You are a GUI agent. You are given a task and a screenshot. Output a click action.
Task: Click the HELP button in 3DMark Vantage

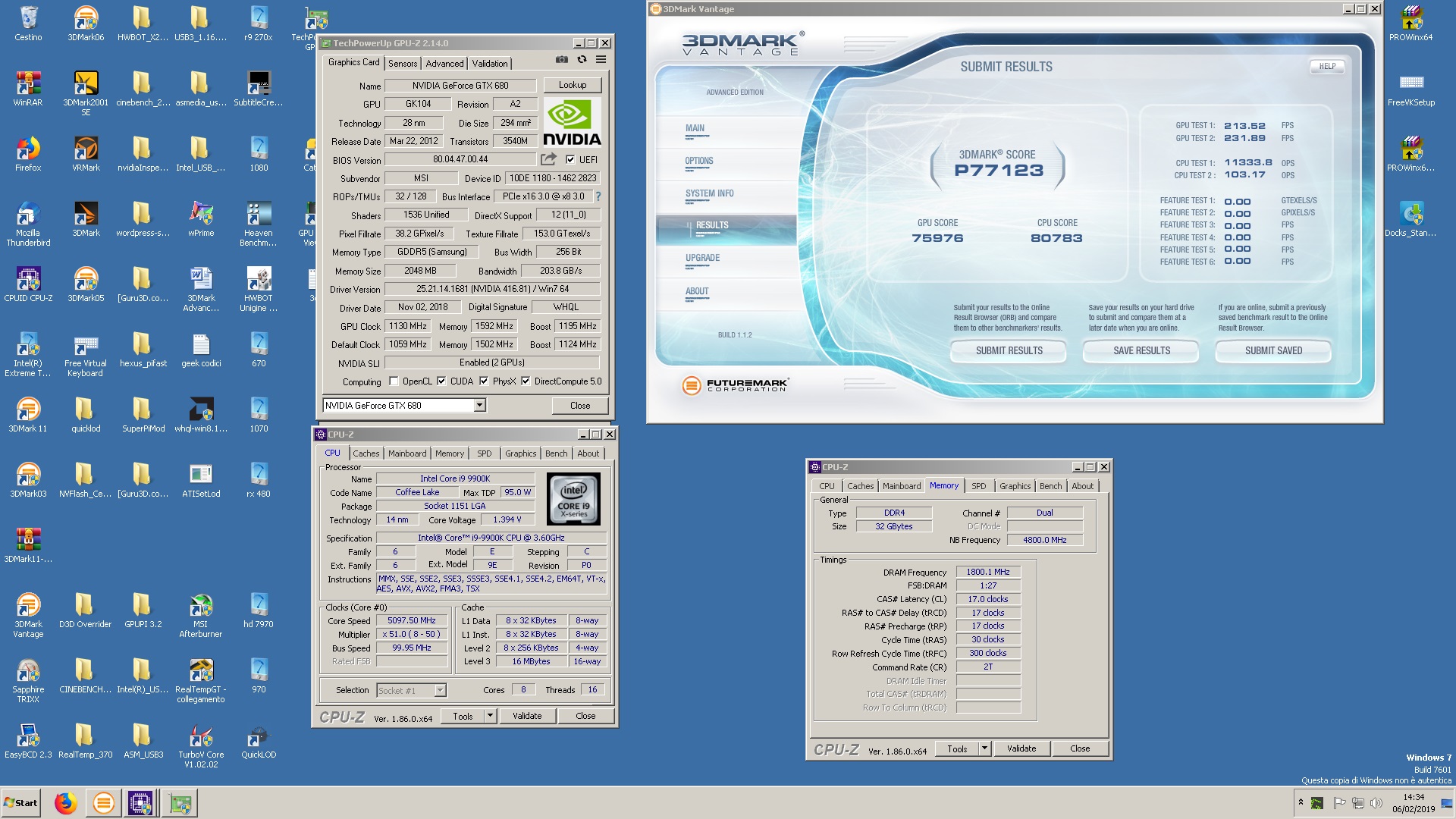(1327, 66)
